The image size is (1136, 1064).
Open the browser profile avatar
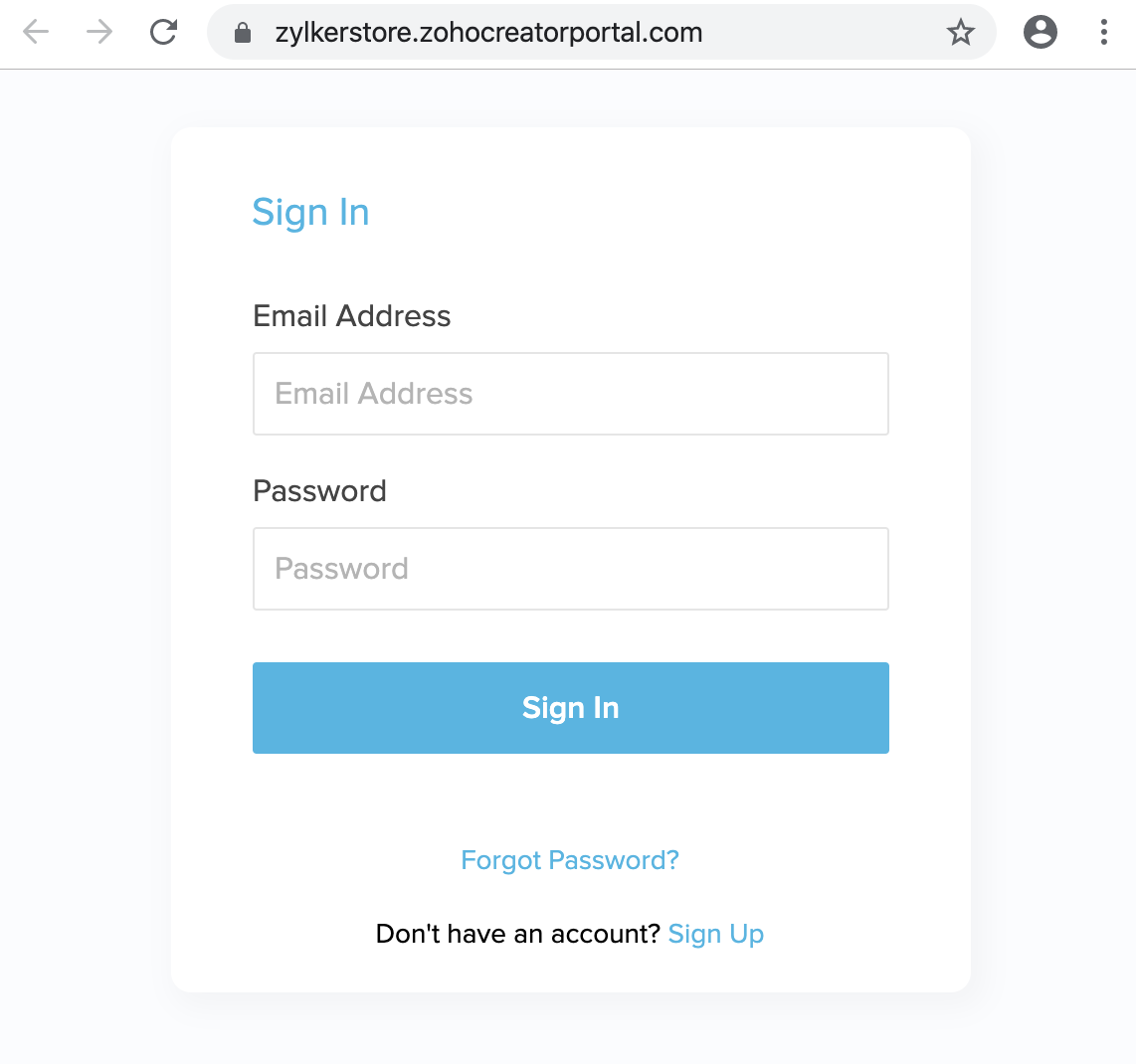[1041, 31]
